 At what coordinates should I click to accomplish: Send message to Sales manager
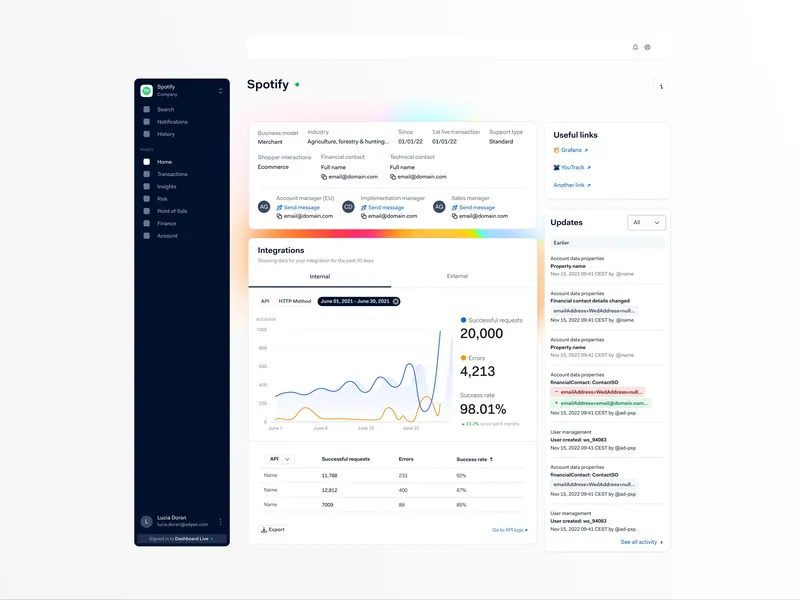coord(473,208)
